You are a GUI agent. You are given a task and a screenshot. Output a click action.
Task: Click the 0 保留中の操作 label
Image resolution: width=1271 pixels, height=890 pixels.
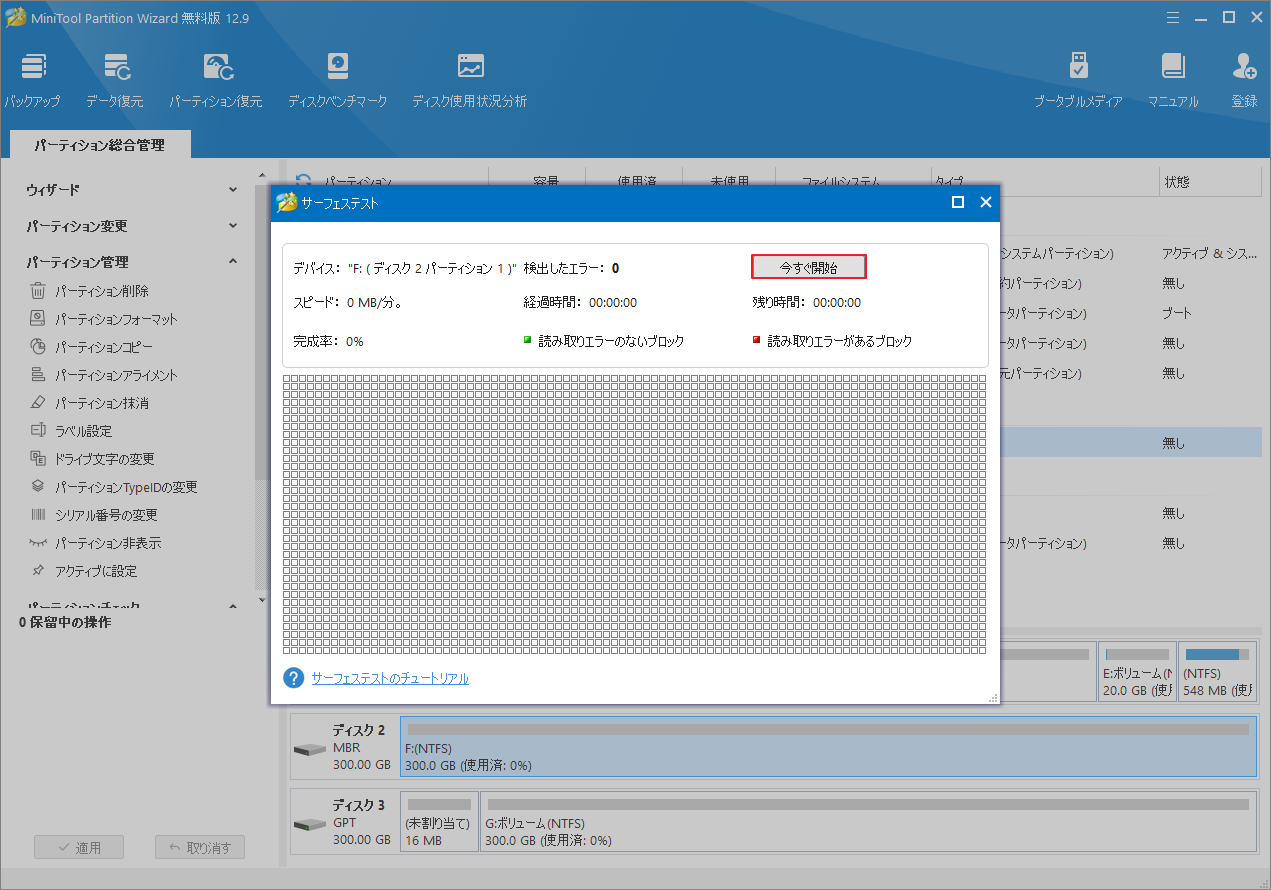[65, 622]
